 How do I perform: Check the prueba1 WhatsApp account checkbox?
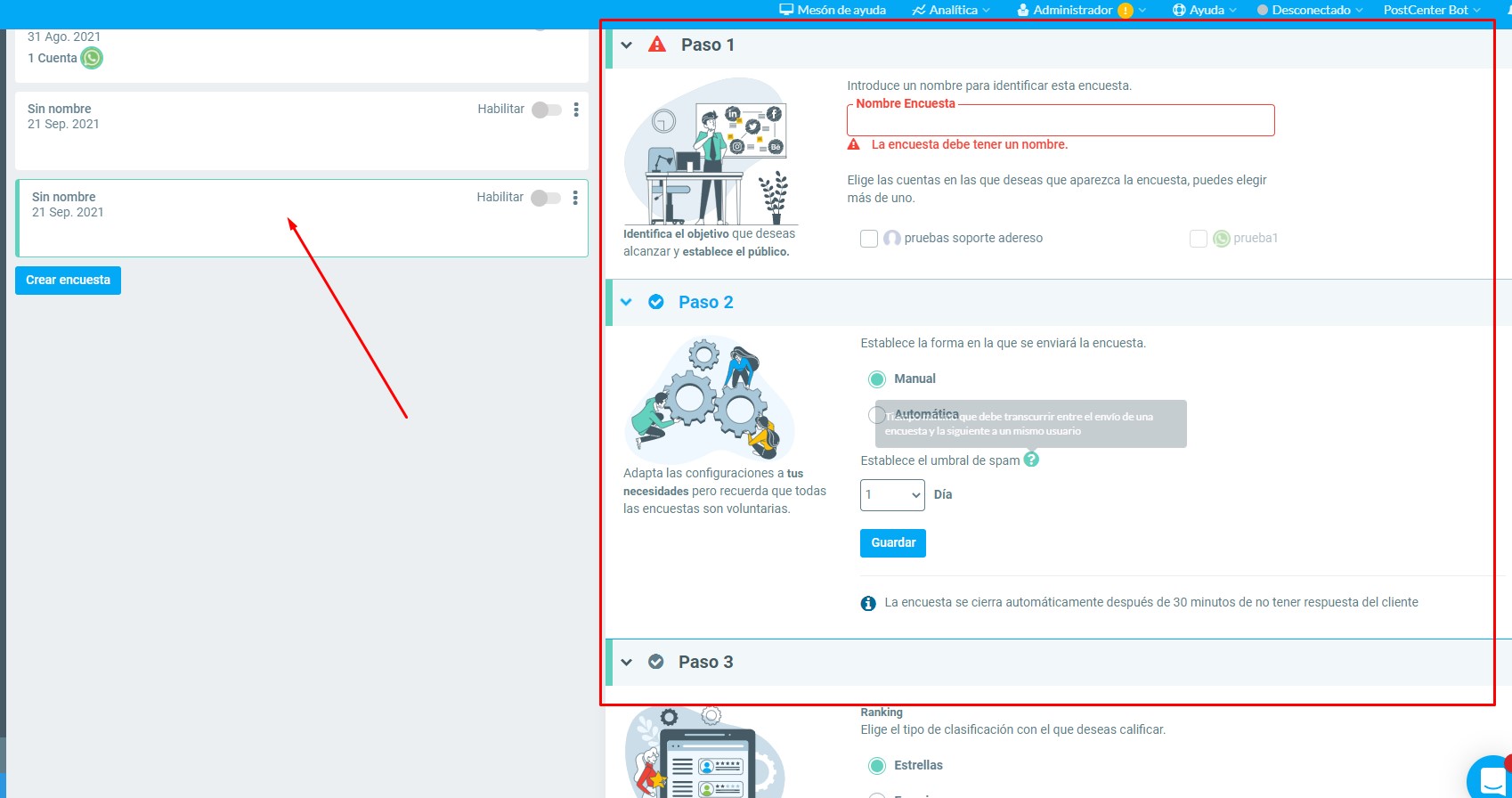(1199, 239)
